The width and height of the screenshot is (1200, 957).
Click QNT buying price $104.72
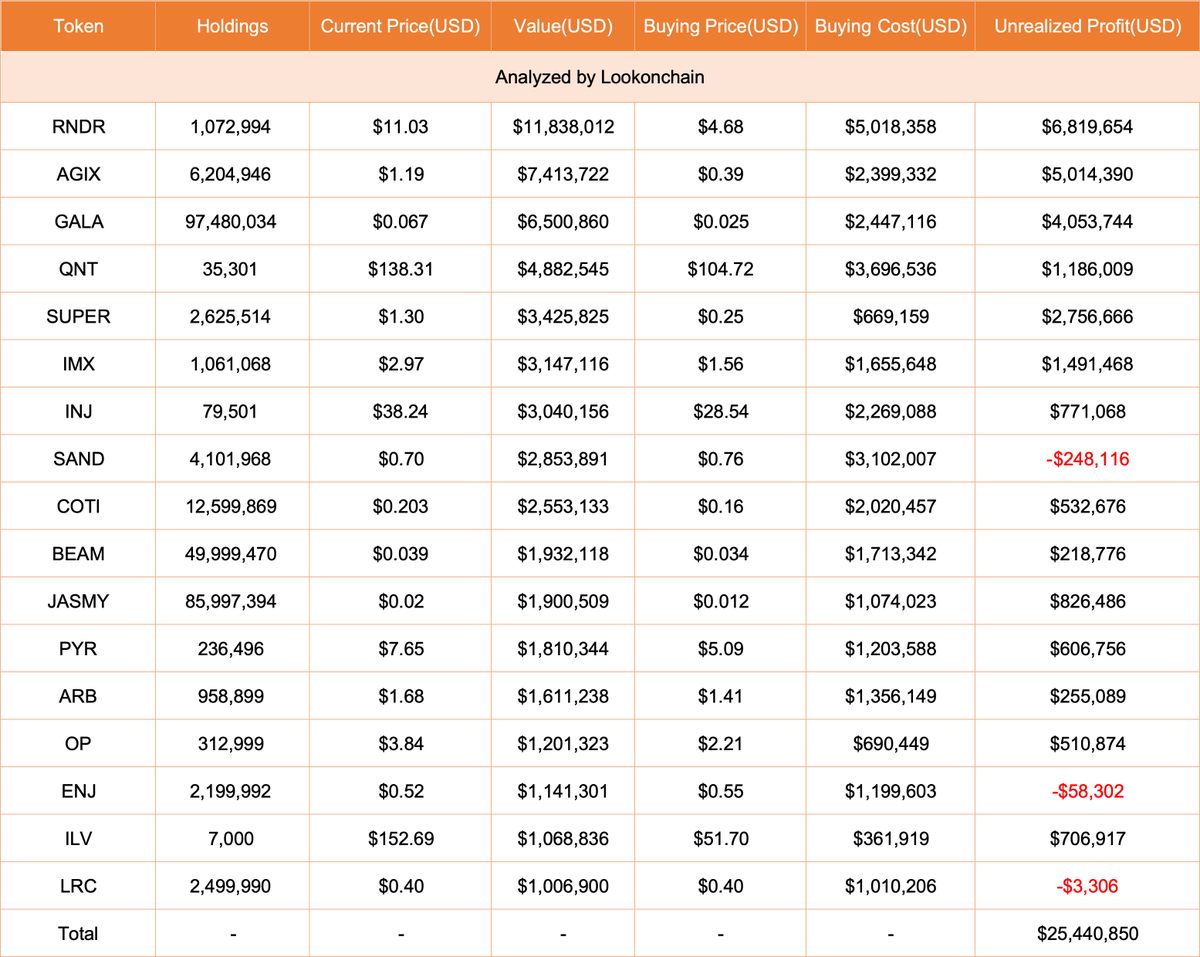721,269
